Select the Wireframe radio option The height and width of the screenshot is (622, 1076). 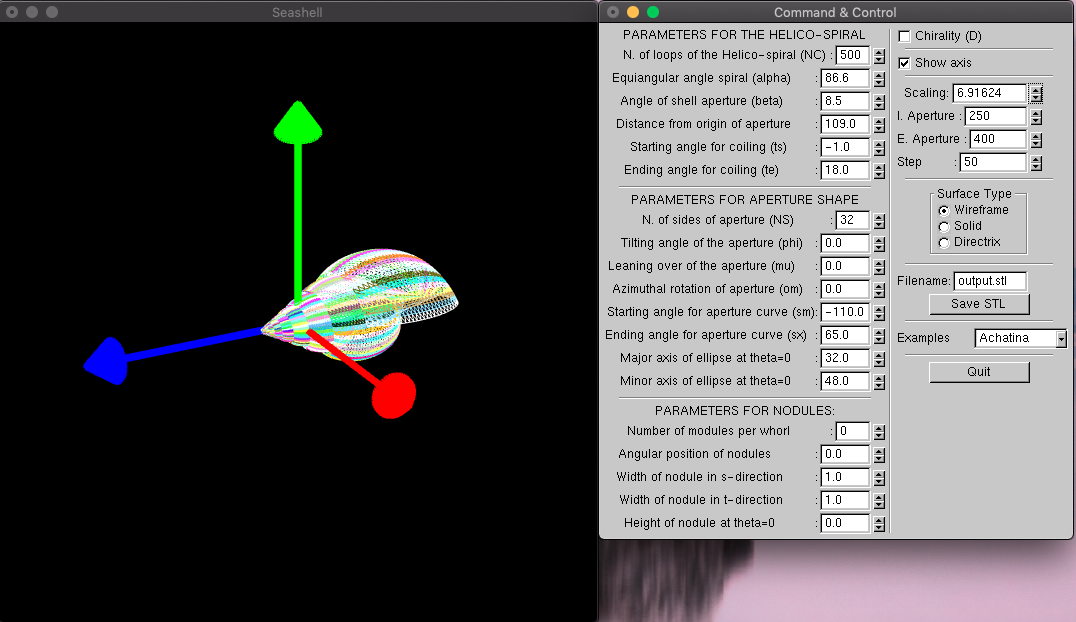coord(944,210)
